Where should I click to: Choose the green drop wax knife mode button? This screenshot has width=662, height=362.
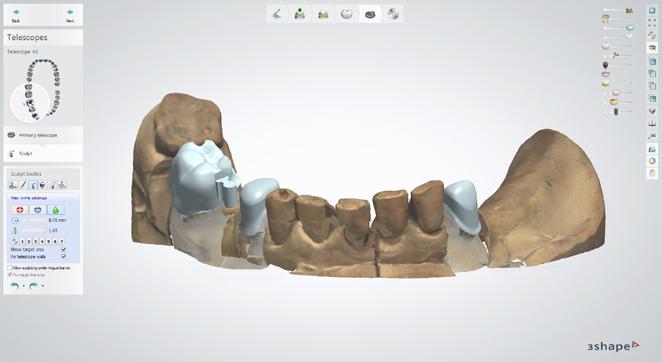pos(56,210)
